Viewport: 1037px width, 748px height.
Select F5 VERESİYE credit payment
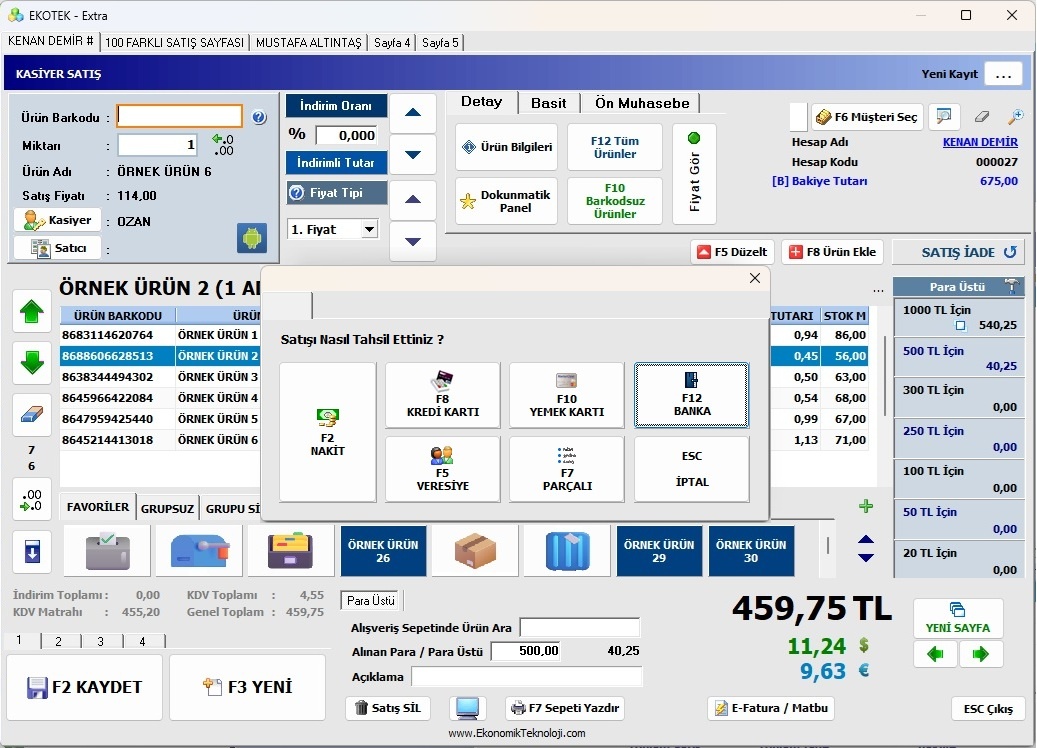[x=442, y=469]
